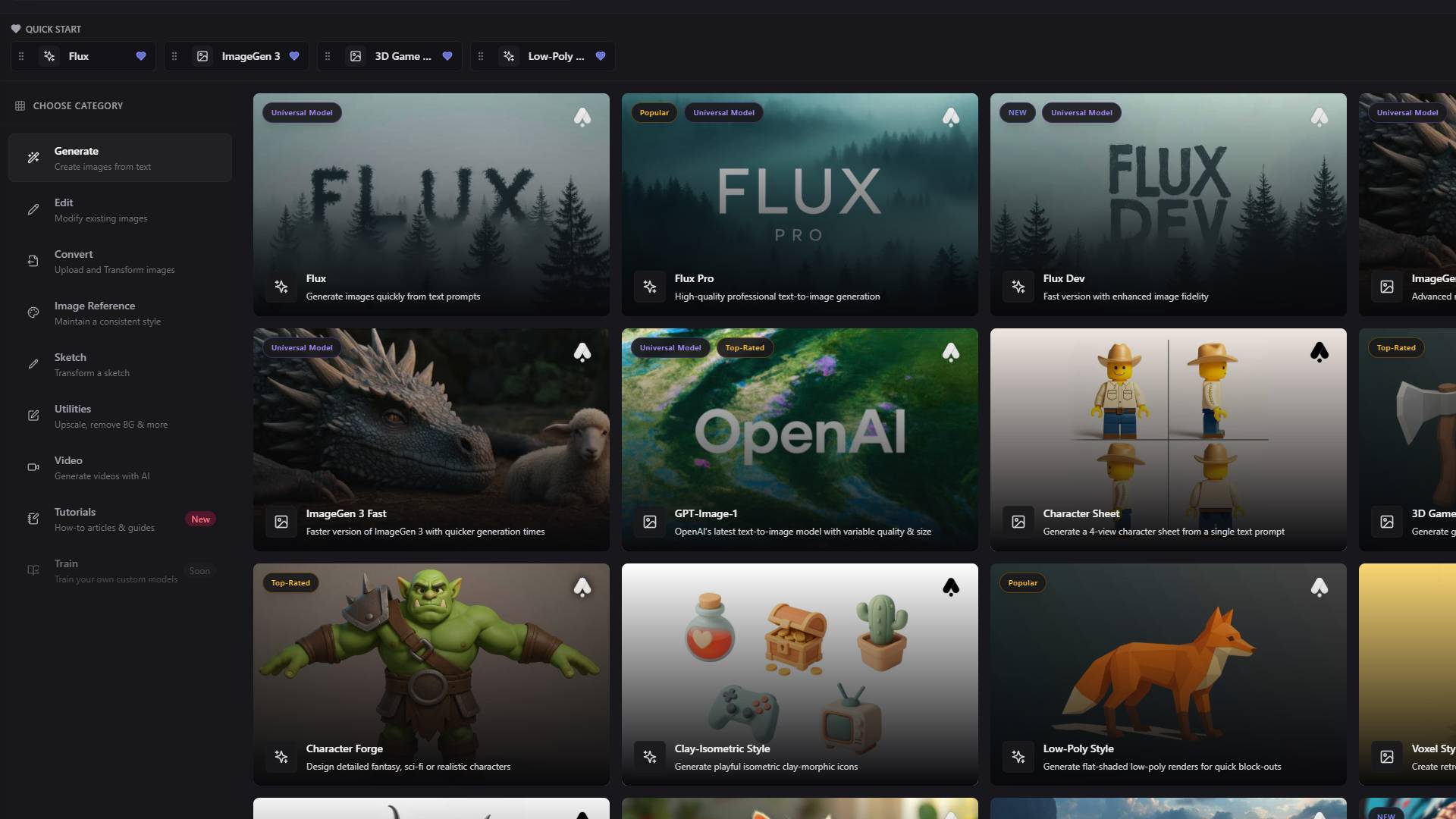Click the Top-Rated badge on Character Forge card
Image resolution: width=1456 pixels, height=819 pixels.
pos(290,583)
